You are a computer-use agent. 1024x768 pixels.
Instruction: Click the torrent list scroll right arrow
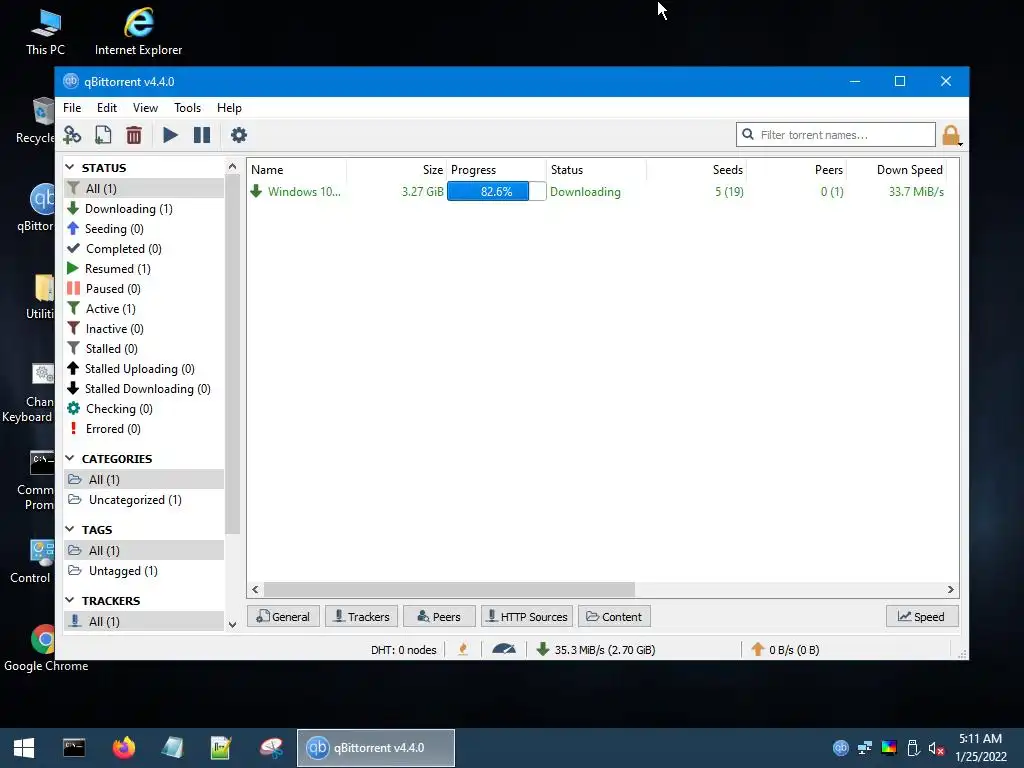coord(950,590)
